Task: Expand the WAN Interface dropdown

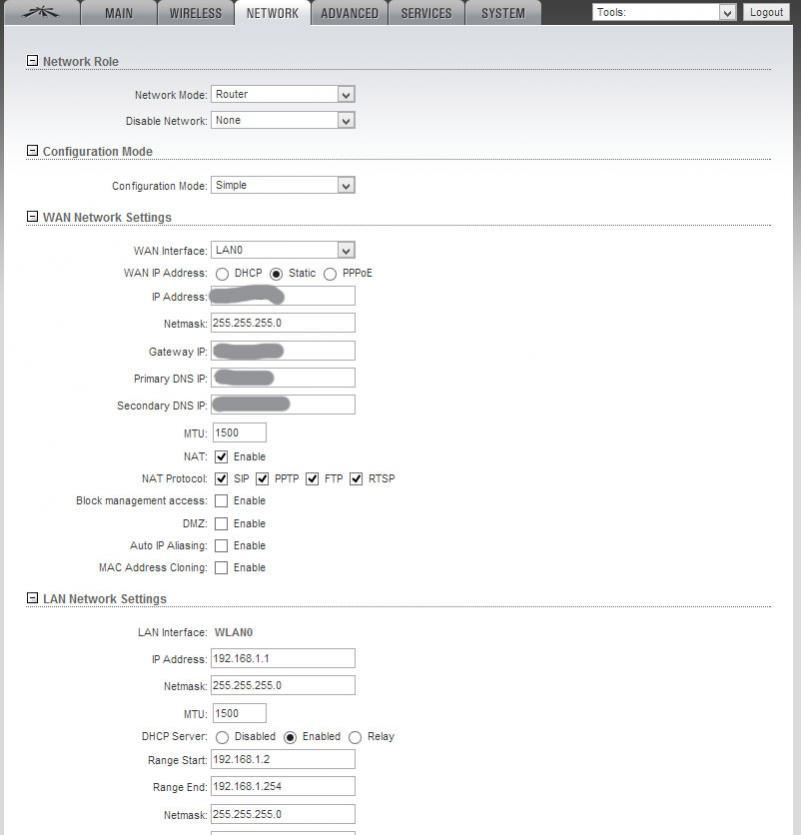Action: [283, 251]
